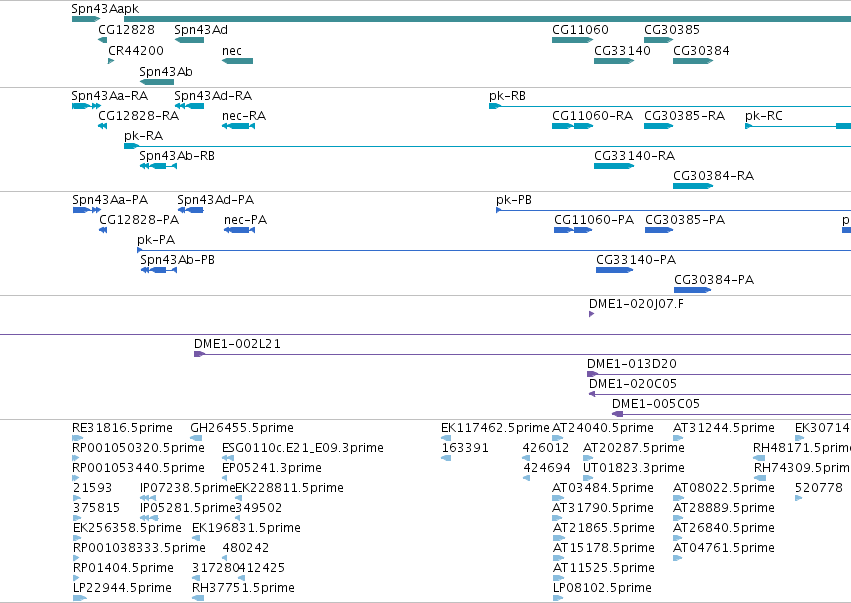Image resolution: width=851 pixels, height=603 pixels.
Task: Select the CG30385 gene feature
Action: [658, 40]
